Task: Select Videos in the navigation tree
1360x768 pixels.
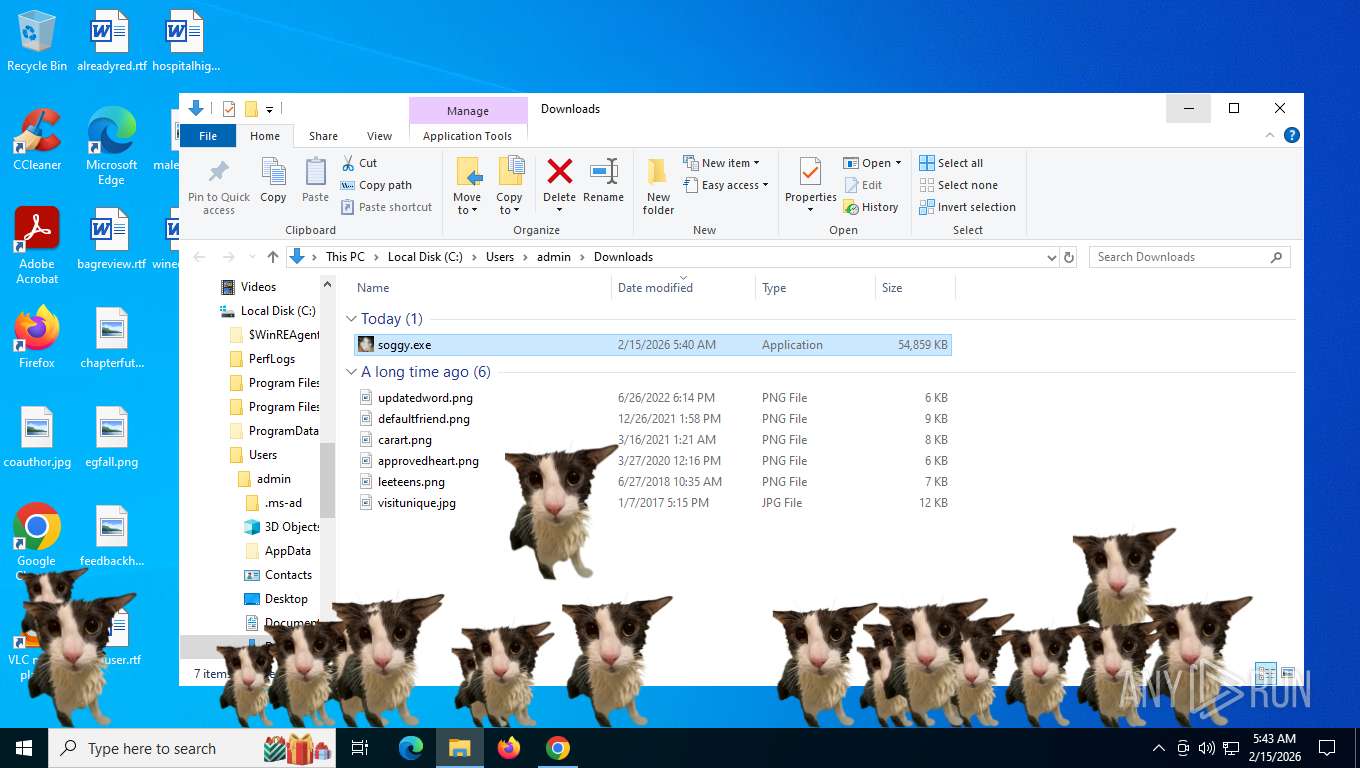Action: tap(258, 287)
